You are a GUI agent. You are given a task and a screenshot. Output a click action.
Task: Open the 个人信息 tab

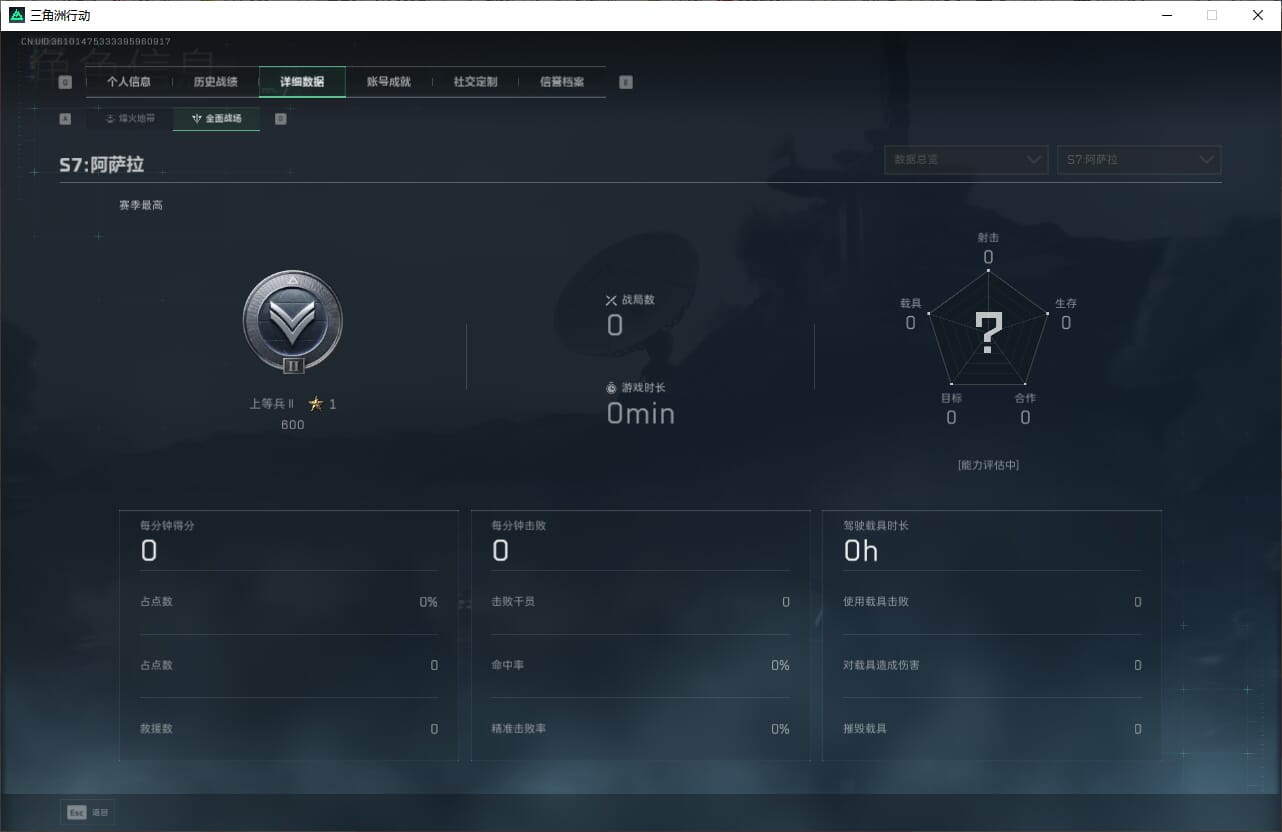(x=129, y=82)
